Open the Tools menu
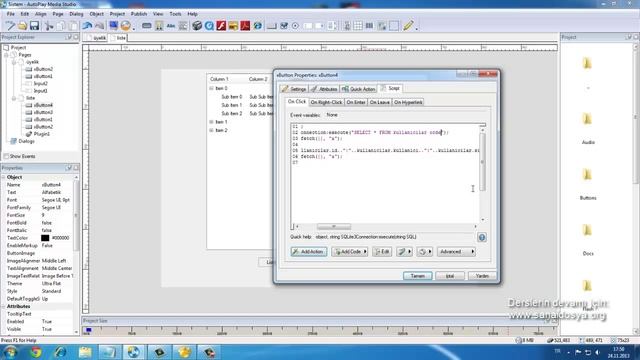 175,14
